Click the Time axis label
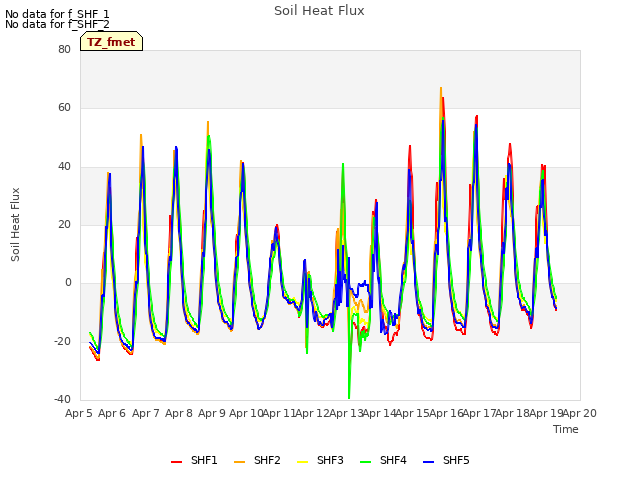Screen dimensions: 640x480 click(566, 429)
